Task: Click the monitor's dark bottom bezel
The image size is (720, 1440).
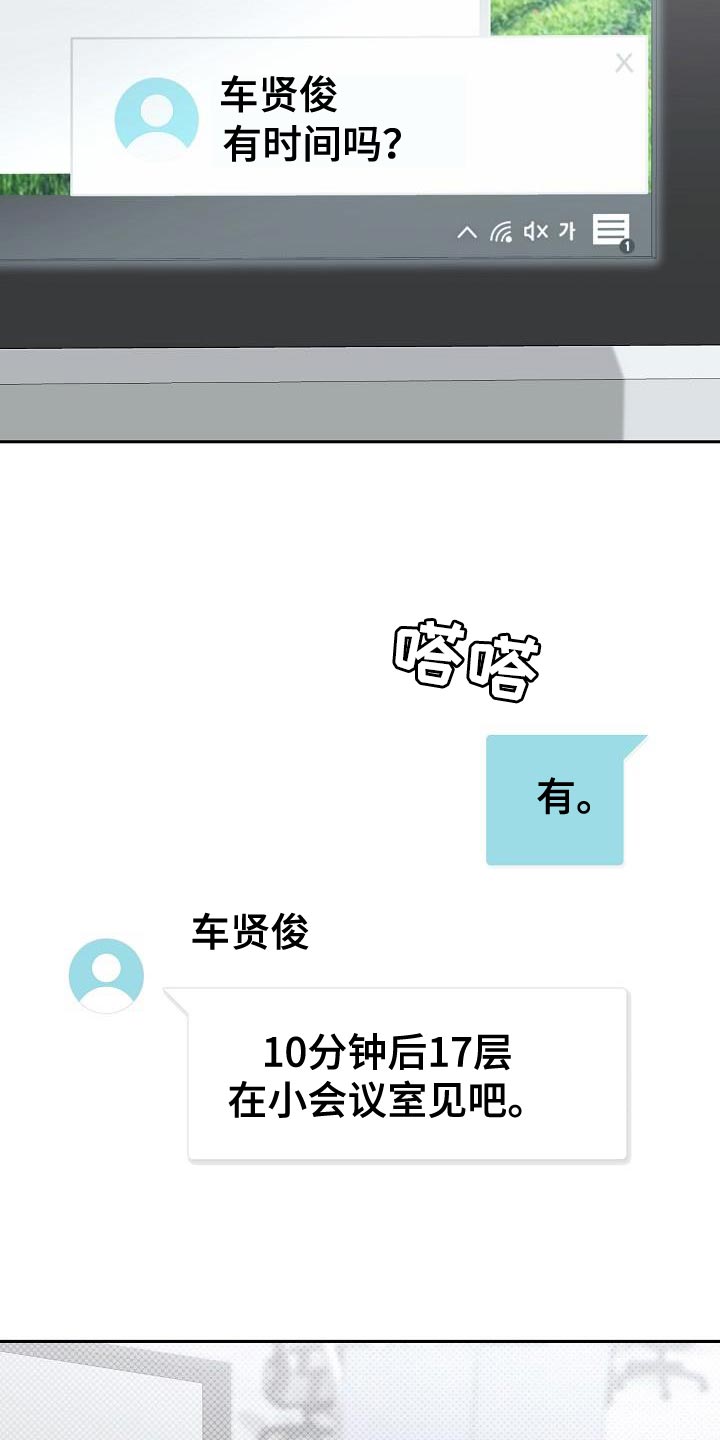Action: point(360,305)
